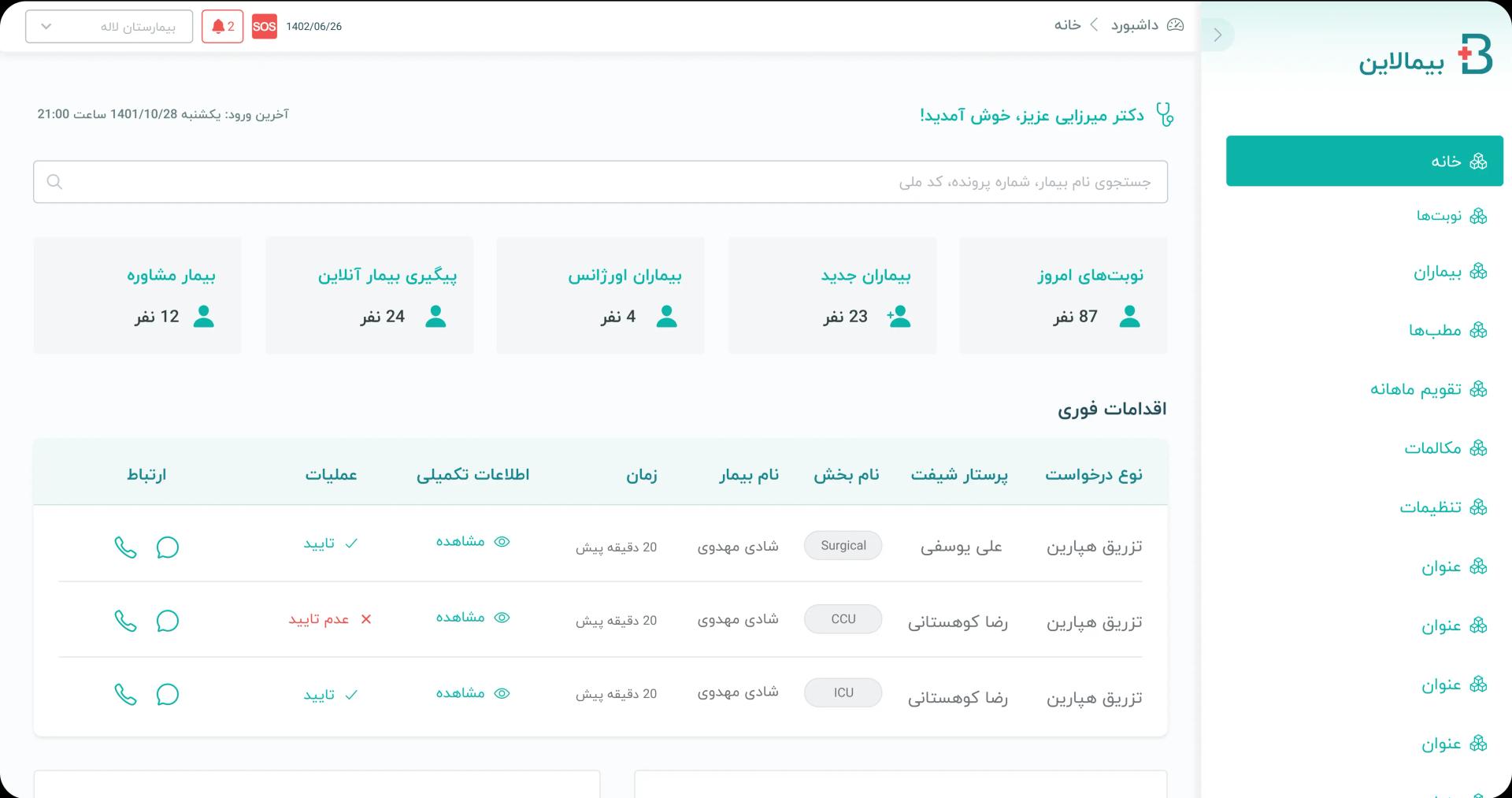Open مکالمات in the sidebar
1512x798 pixels.
1445,448
